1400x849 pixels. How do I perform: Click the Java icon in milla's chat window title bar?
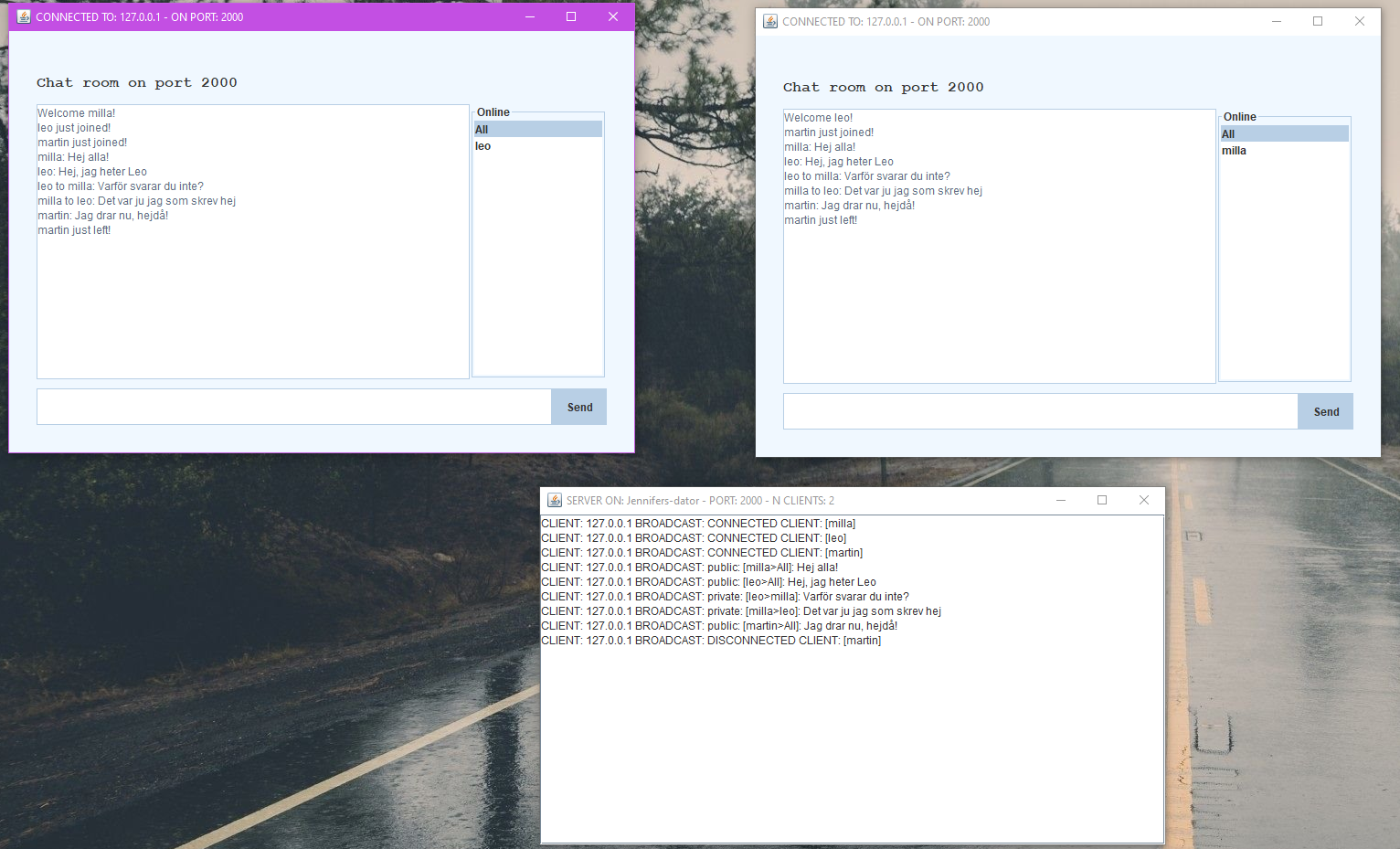point(24,16)
